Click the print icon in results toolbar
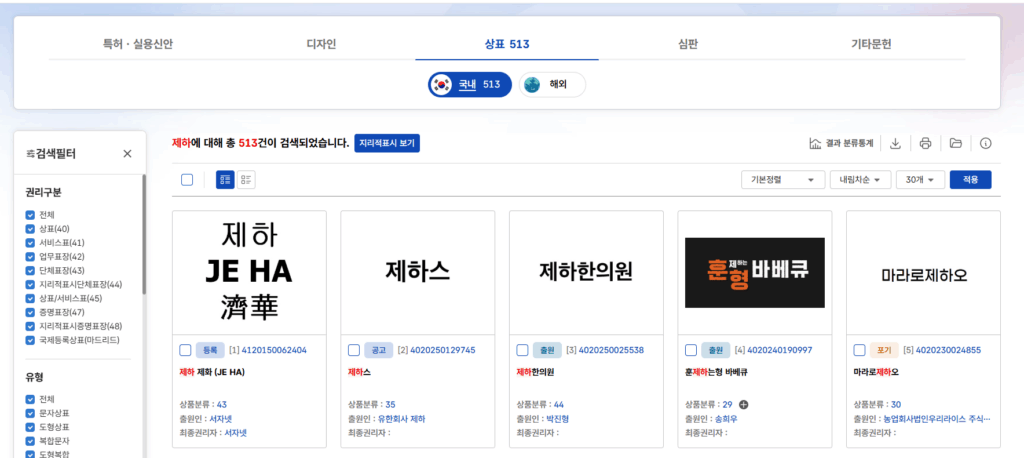This screenshot has height=458, width=1024. (x=925, y=143)
